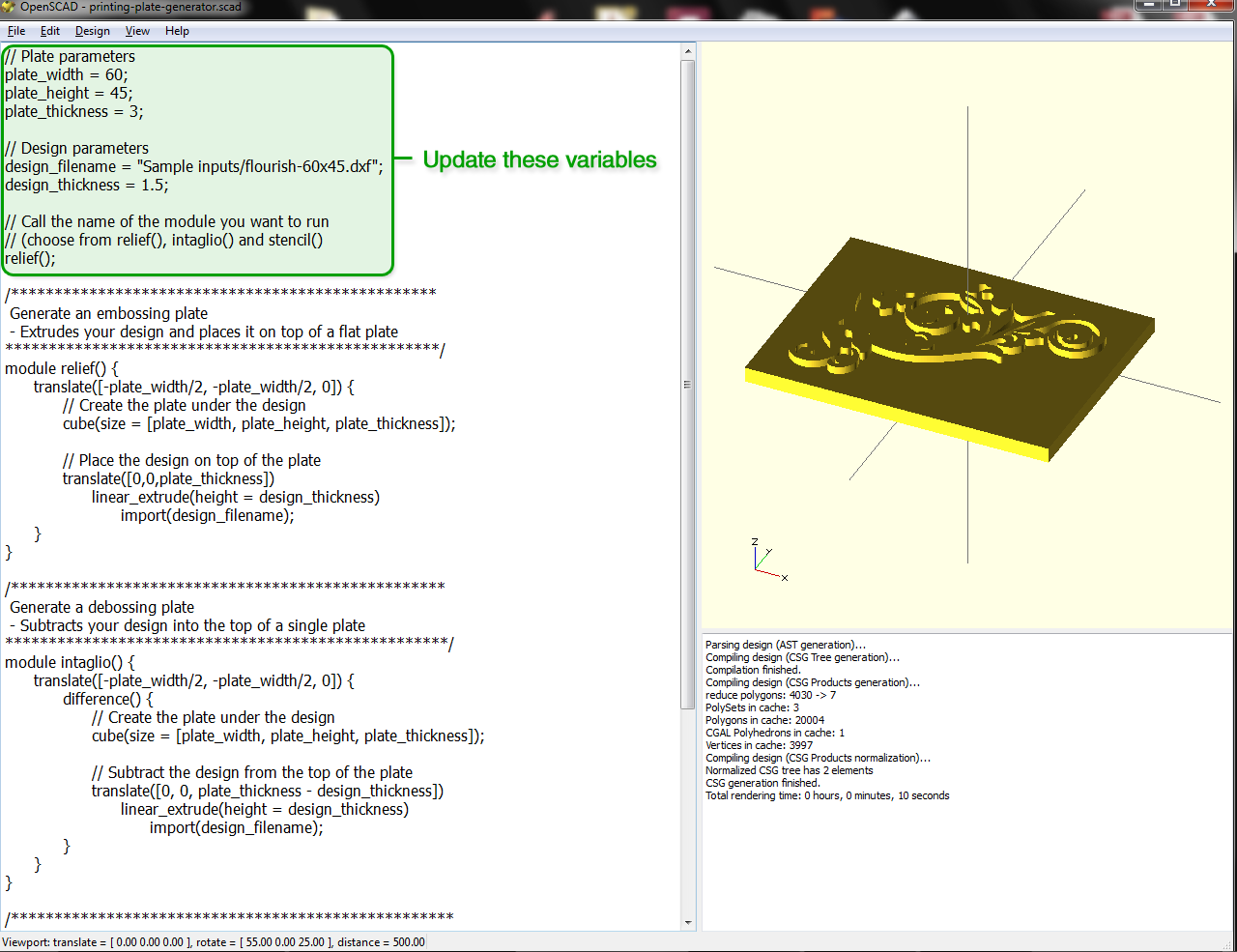Image resolution: width=1237 pixels, height=952 pixels.
Task: Click the 'module intaglio() {' line
Action: click(70, 662)
